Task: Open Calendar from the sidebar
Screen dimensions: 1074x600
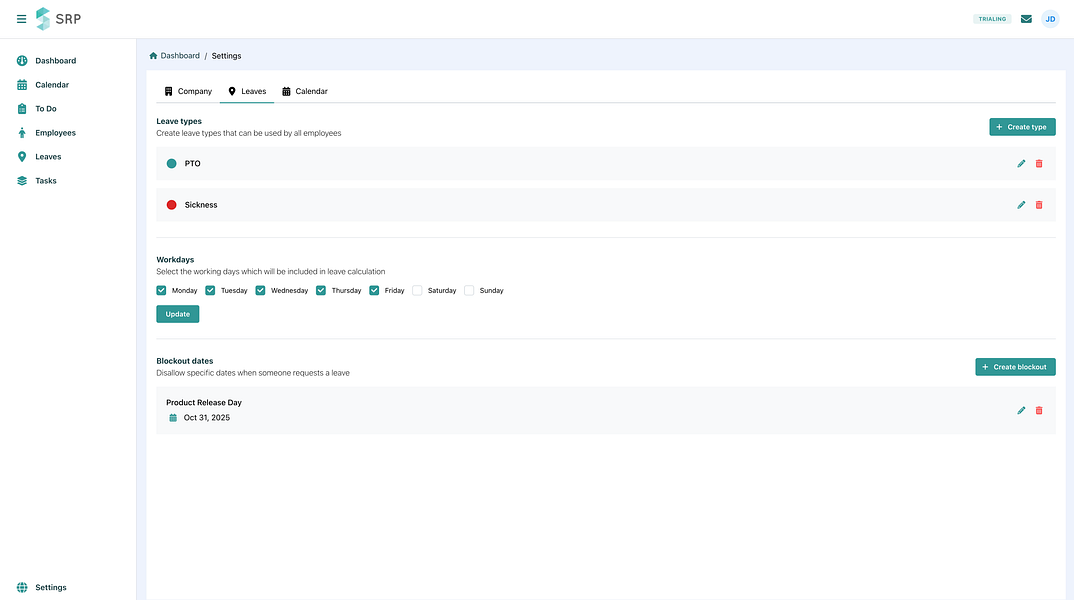Action: [x=43, y=85]
